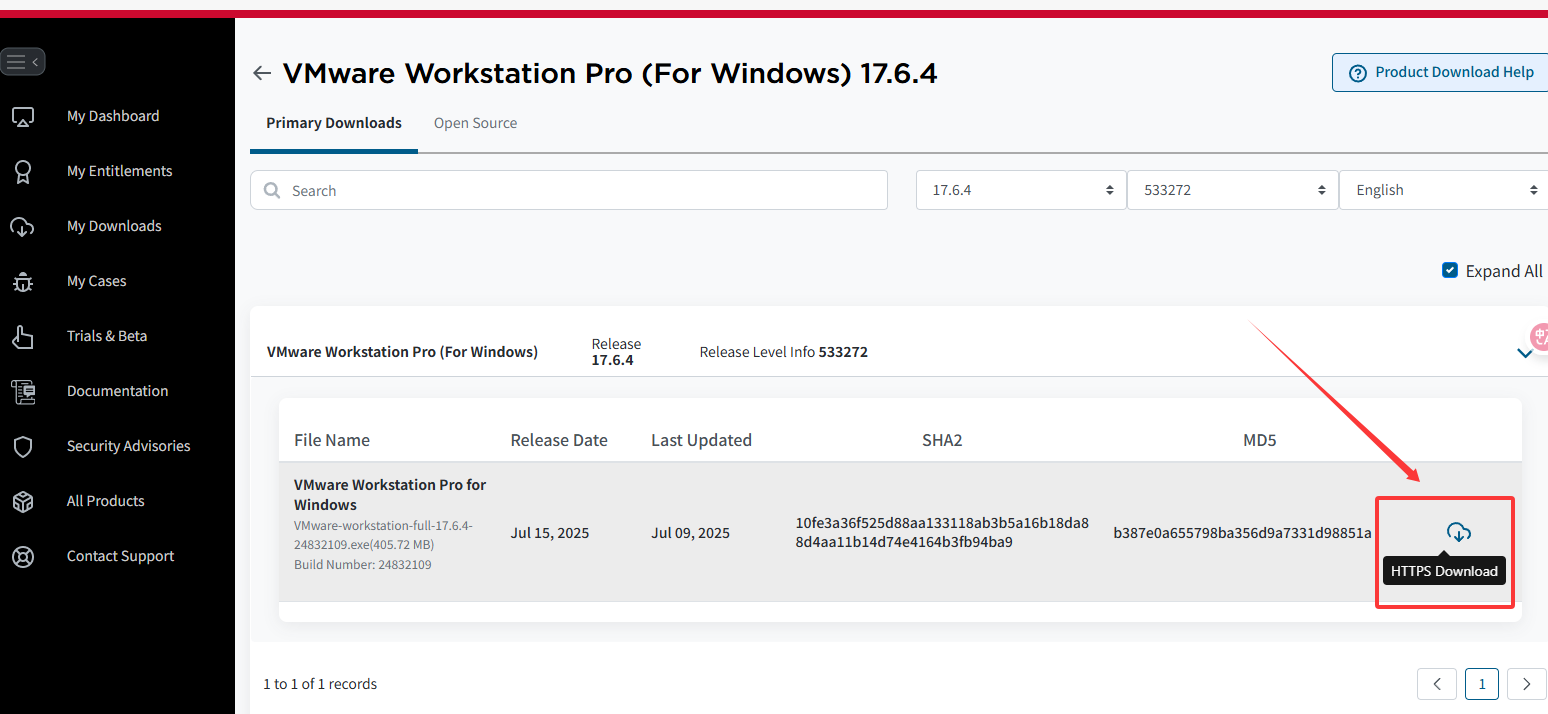Click the Contact Support lifebuoy icon
Viewport: 1548px width, 714px height.
click(x=23, y=557)
